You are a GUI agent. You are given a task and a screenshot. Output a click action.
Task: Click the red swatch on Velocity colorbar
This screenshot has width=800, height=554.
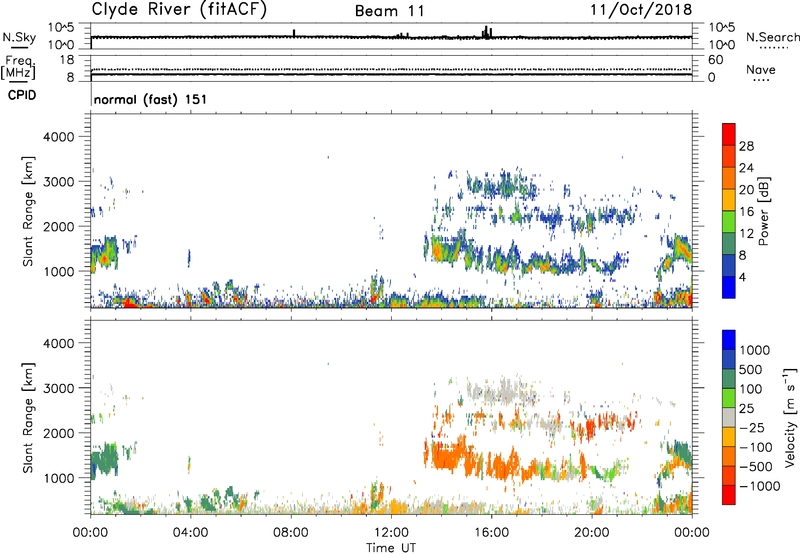point(729,495)
